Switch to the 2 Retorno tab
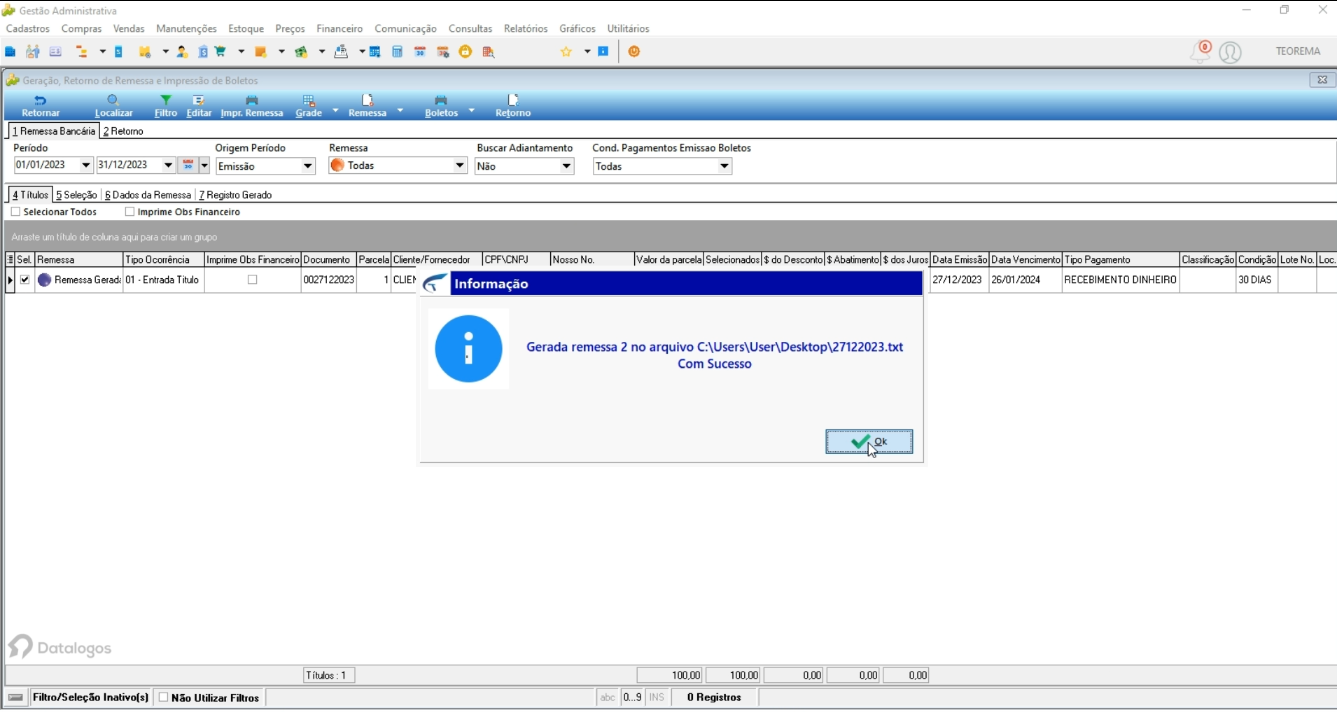The image size is (1337, 712). tap(123, 131)
